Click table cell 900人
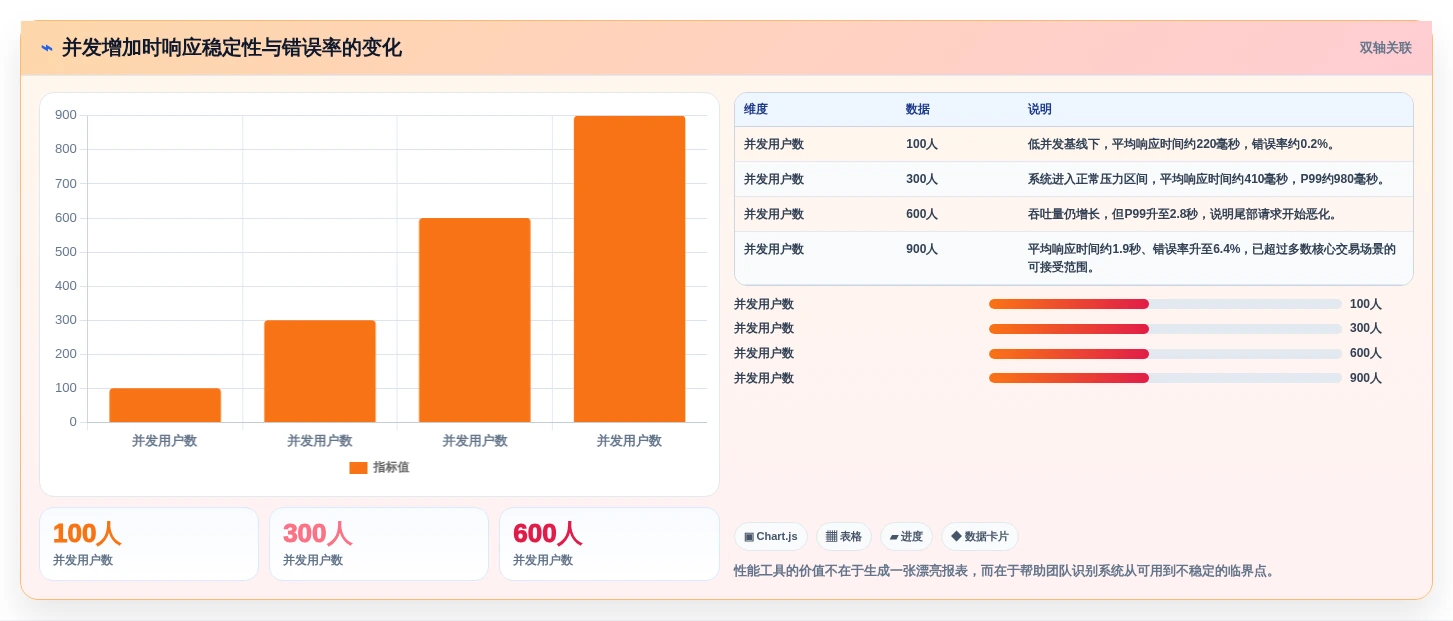 [922, 249]
